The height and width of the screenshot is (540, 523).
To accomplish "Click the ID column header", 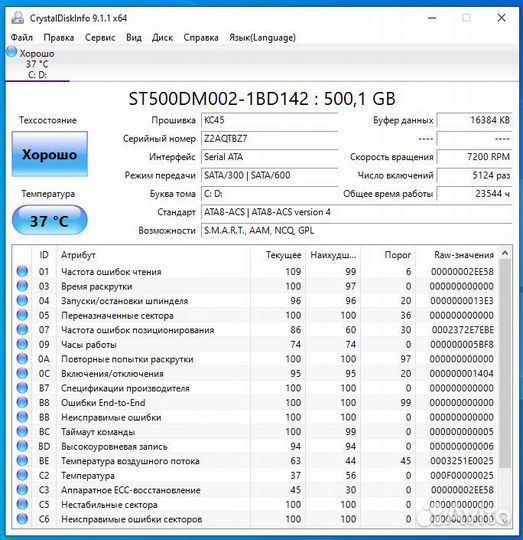I will (x=44, y=255).
